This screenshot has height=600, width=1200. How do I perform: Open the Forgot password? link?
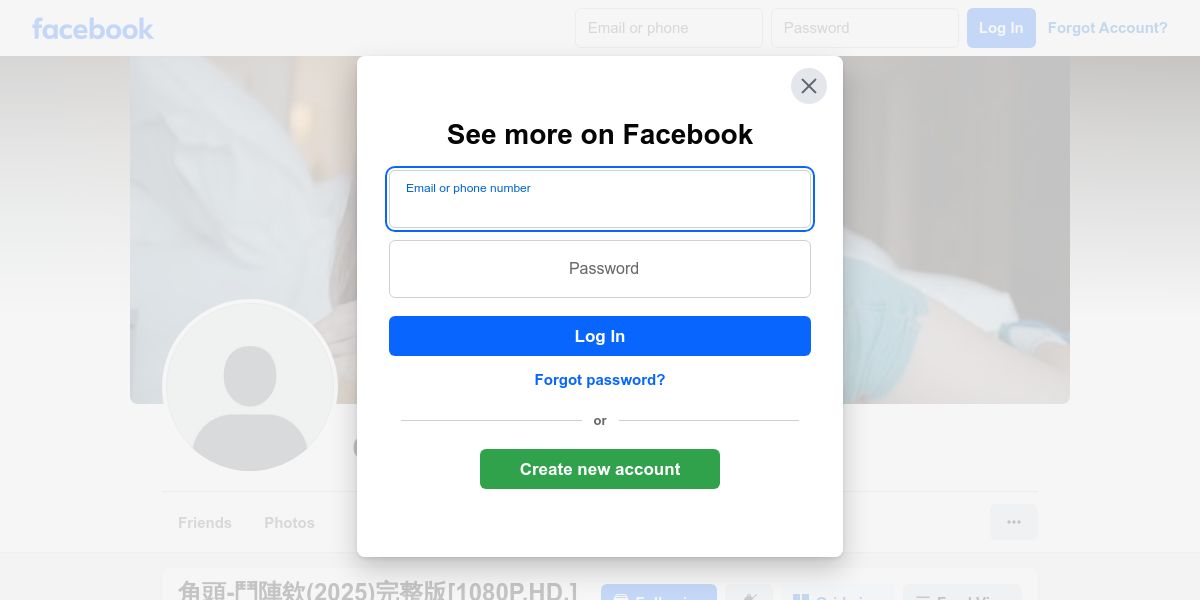[x=600, y=380]
